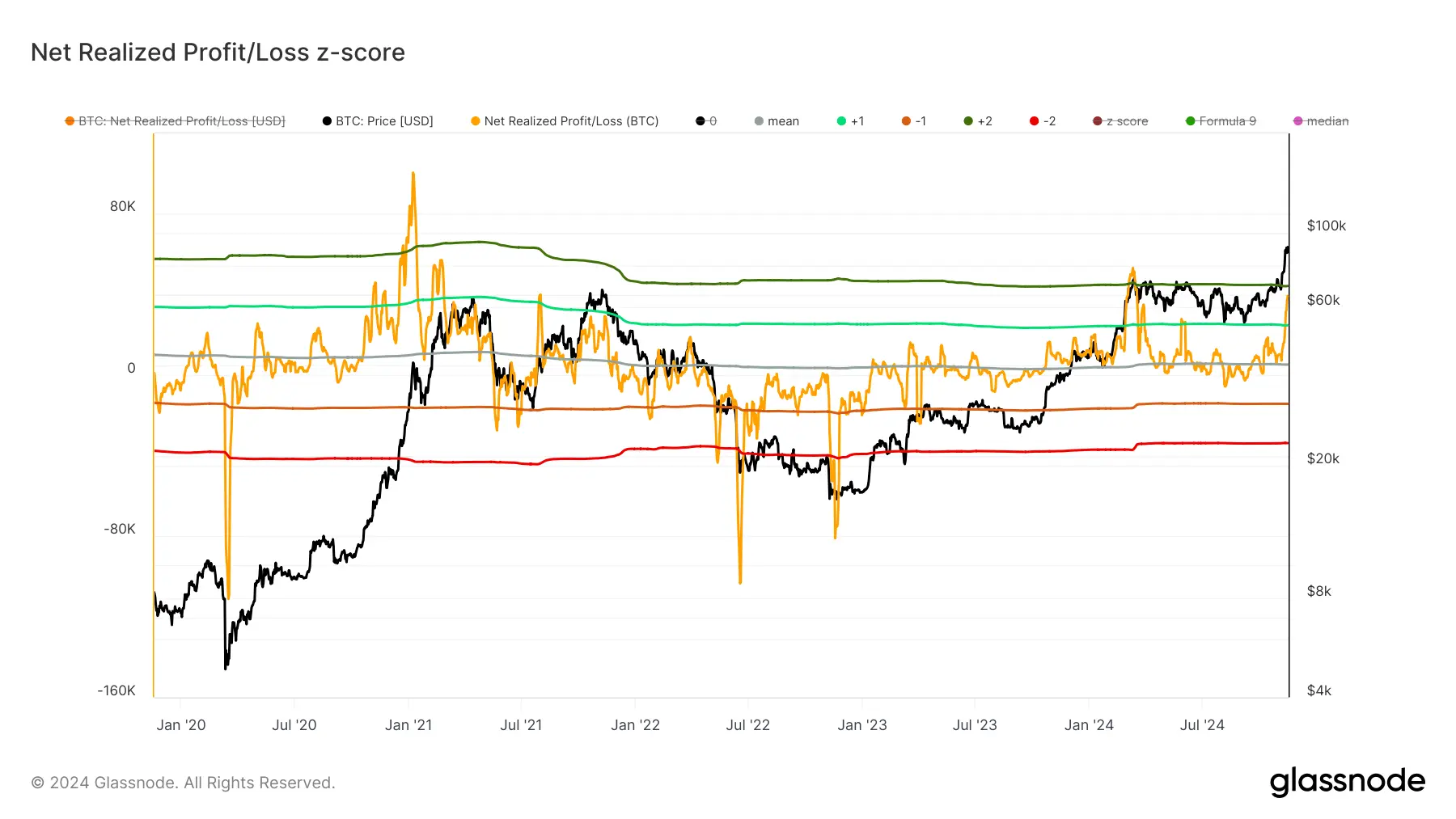Viewport: 1456px width, 819px height.
Task: Click the $8k right axis label
Action: coord(1319,591)
